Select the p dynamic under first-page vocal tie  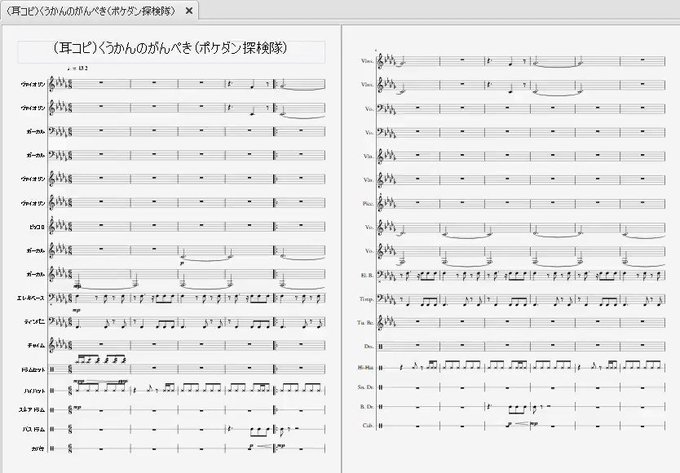click(x=182, y=263)
